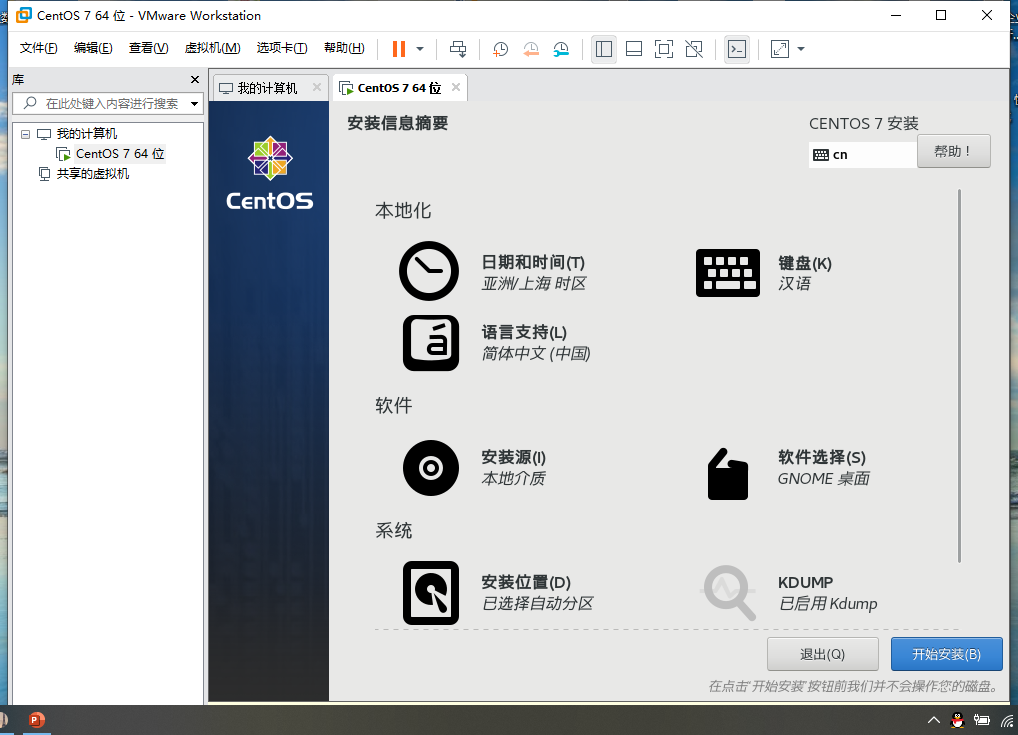Click the 安装位置(D) label
The height and width of the screenshot is (735, 1018).
[526, 582]
